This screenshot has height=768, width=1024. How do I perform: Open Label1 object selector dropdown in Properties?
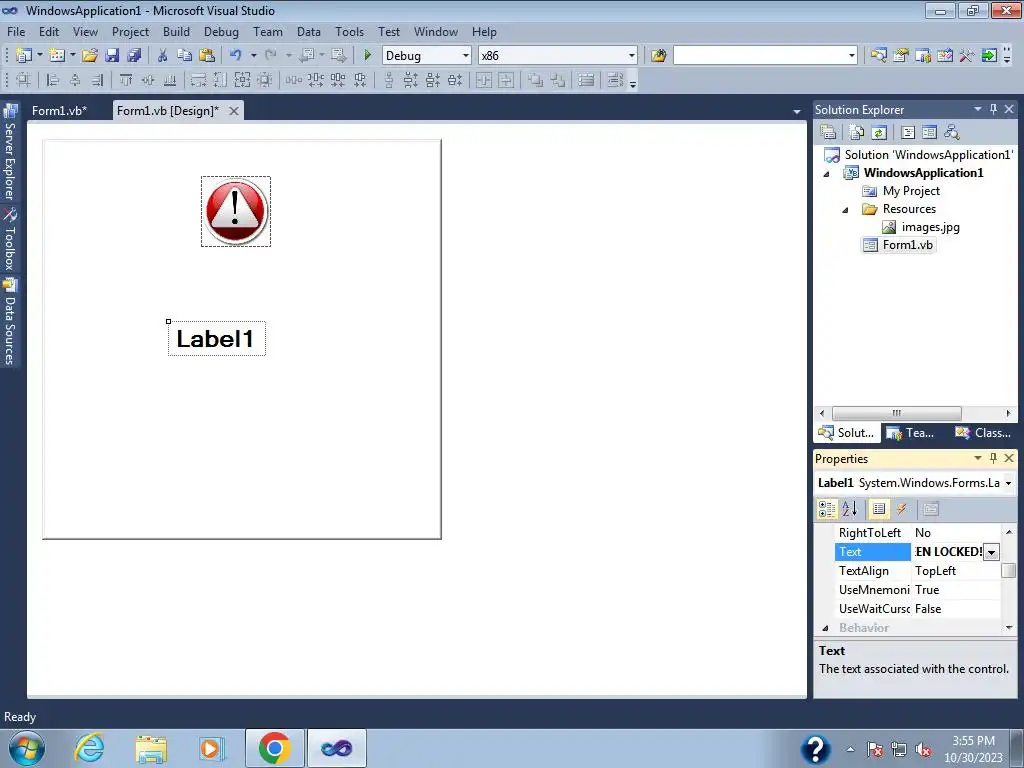(1008, 483)
